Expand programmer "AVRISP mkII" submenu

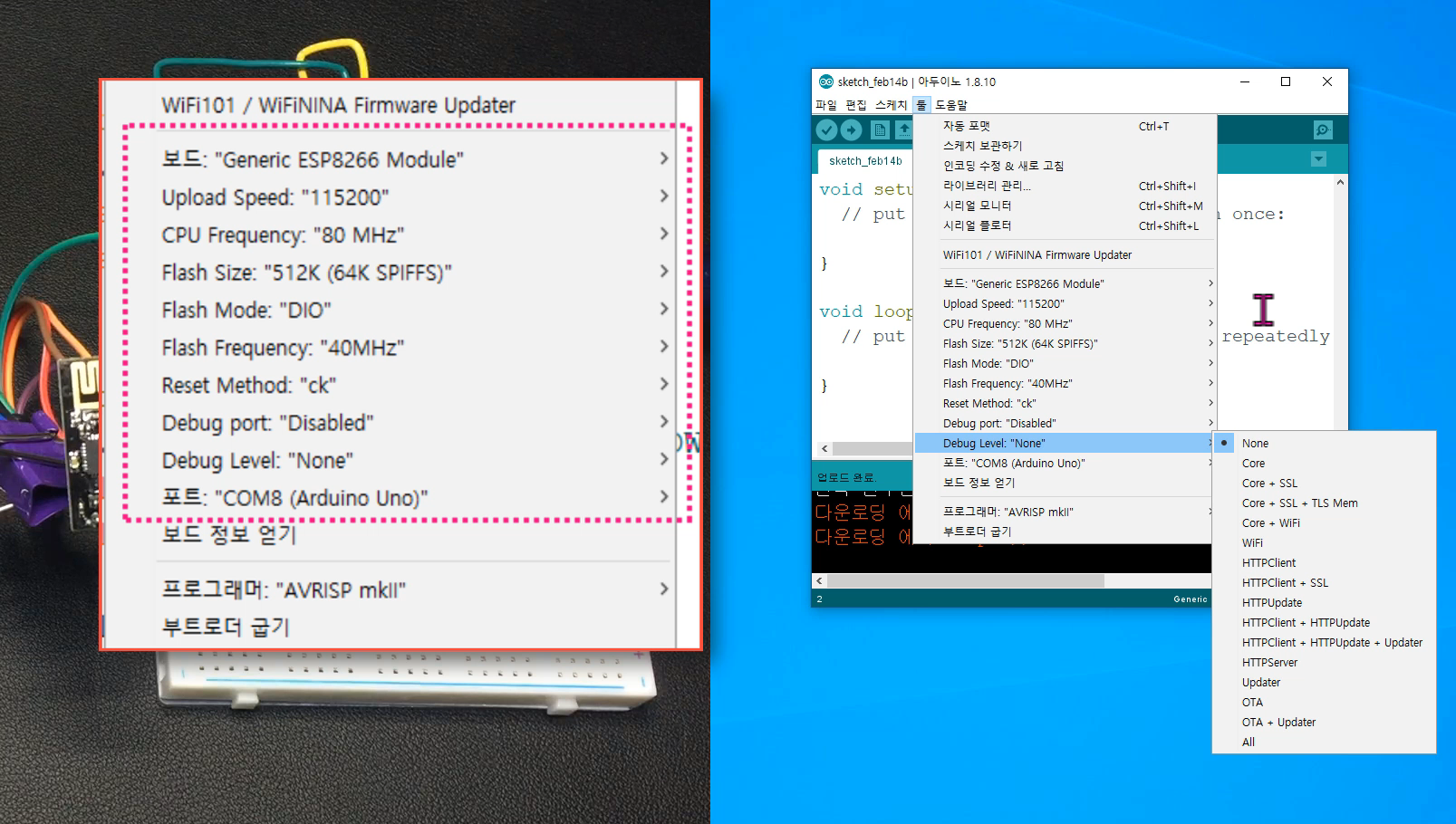click(x=1065, y=512)
